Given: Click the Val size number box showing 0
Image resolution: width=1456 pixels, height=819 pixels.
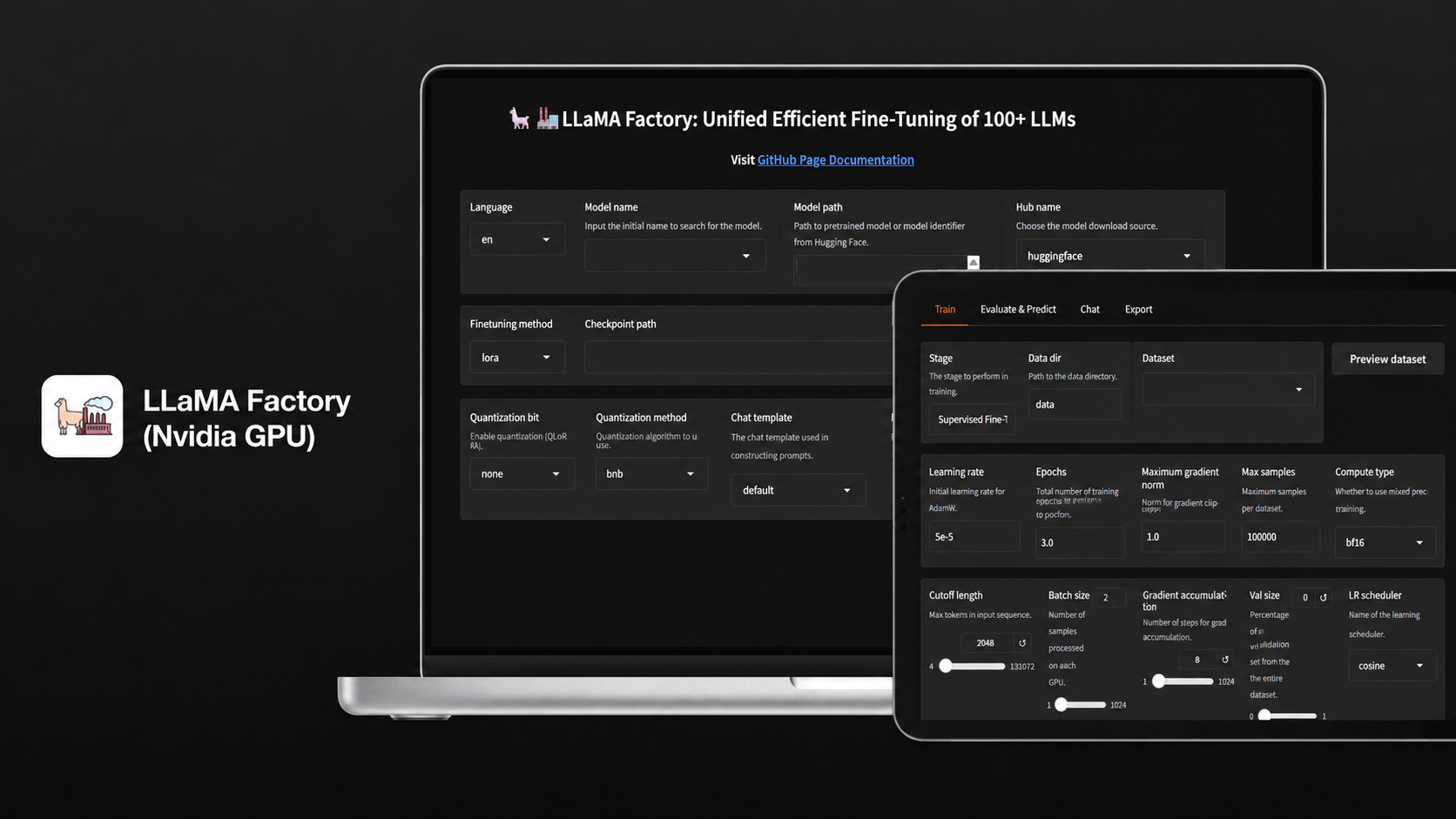Looking at the screenshot, I should click(x=1304, y=598).
